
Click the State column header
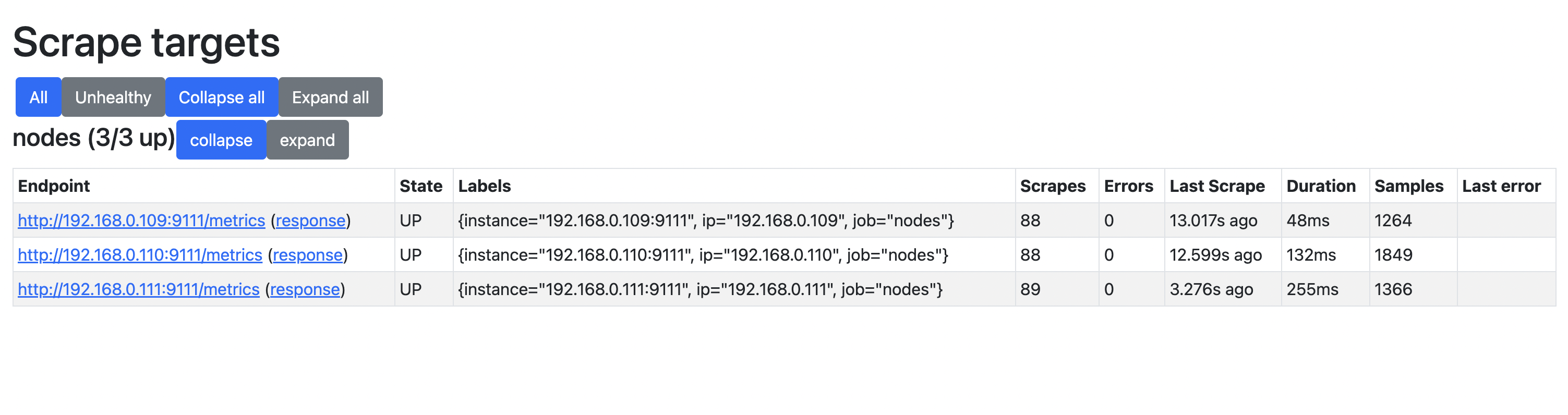(x=420, y=186)
